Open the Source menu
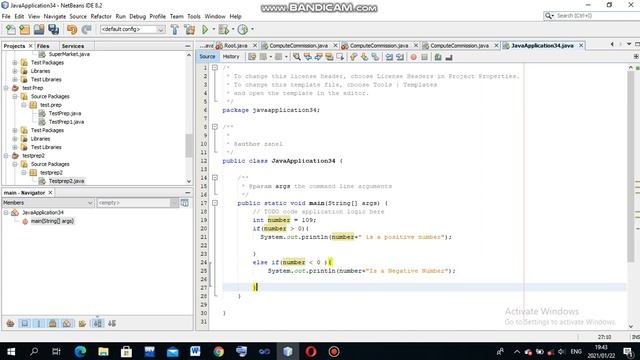The width and height of the screenshot is (640, 360). (78, 16)
